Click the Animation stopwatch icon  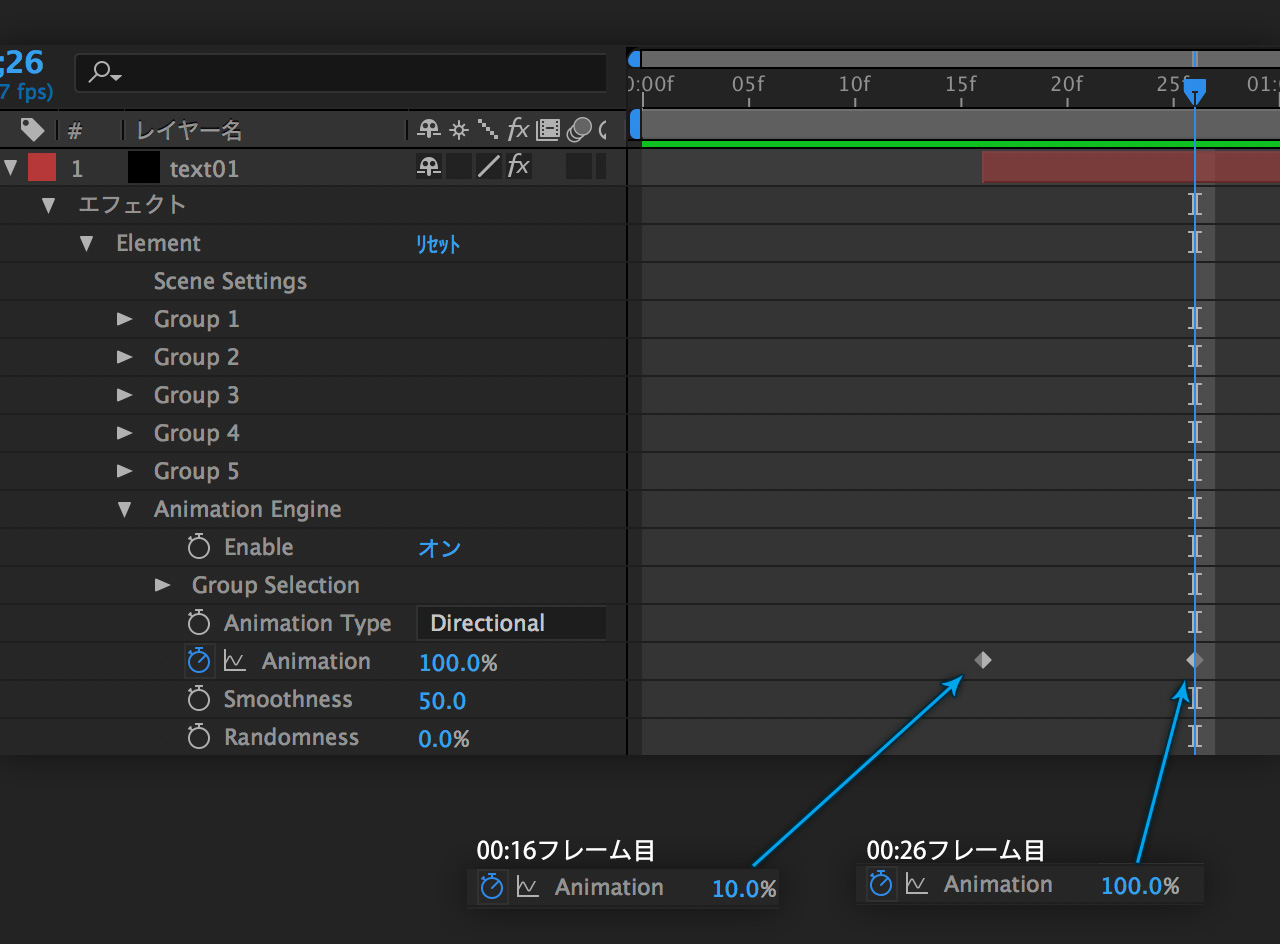tap(199, 661)
